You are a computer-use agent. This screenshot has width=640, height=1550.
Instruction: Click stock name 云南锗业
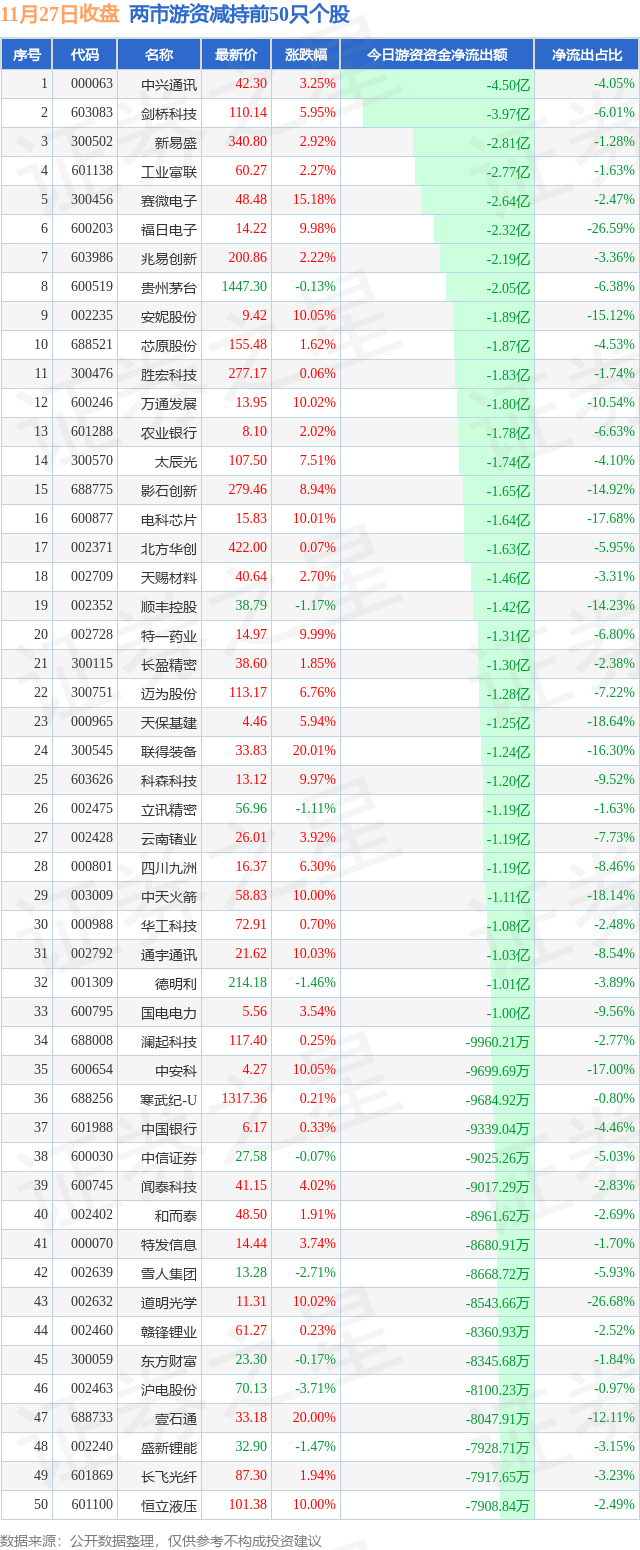click(x=169, y=838)
